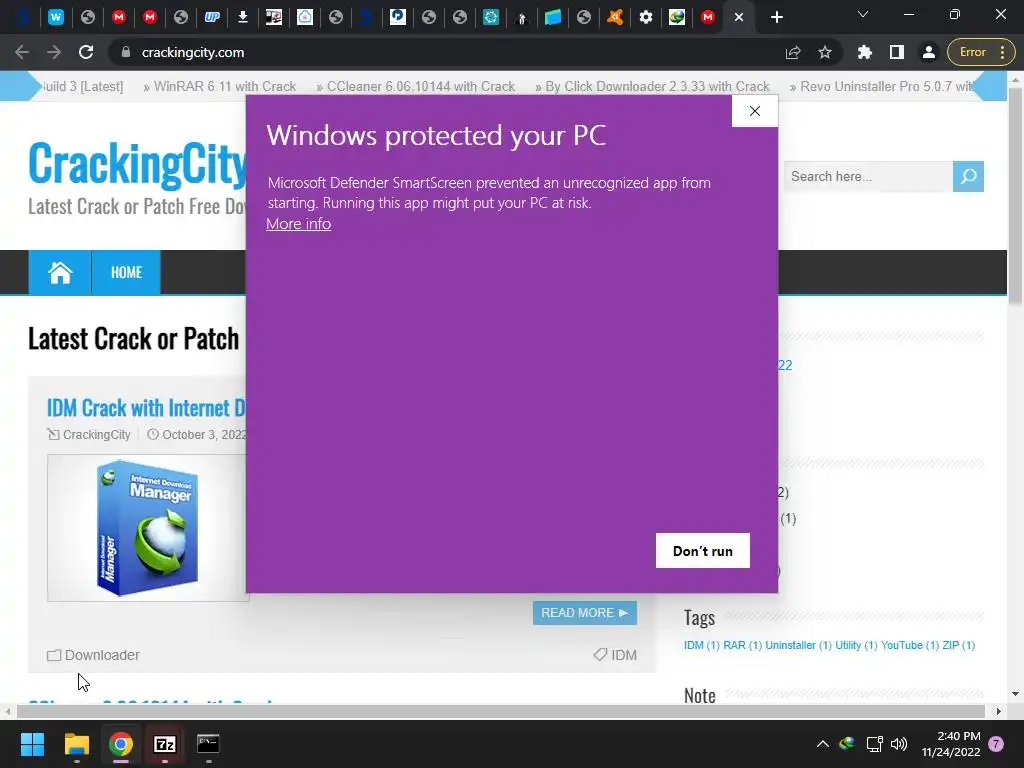The image size is (1024, 768).
Task: Select the "IDM (1)" tag in Tags
Action: 701,645
